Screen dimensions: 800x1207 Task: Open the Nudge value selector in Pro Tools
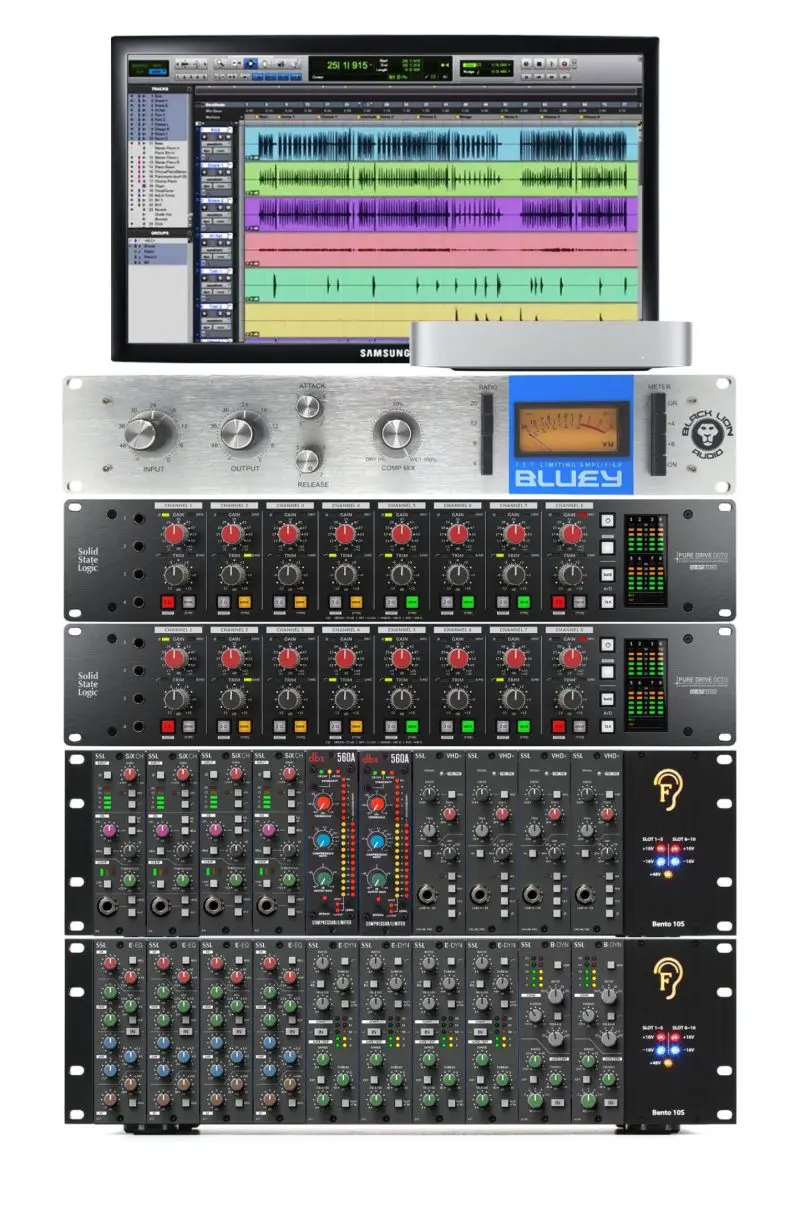coord(500,72)
